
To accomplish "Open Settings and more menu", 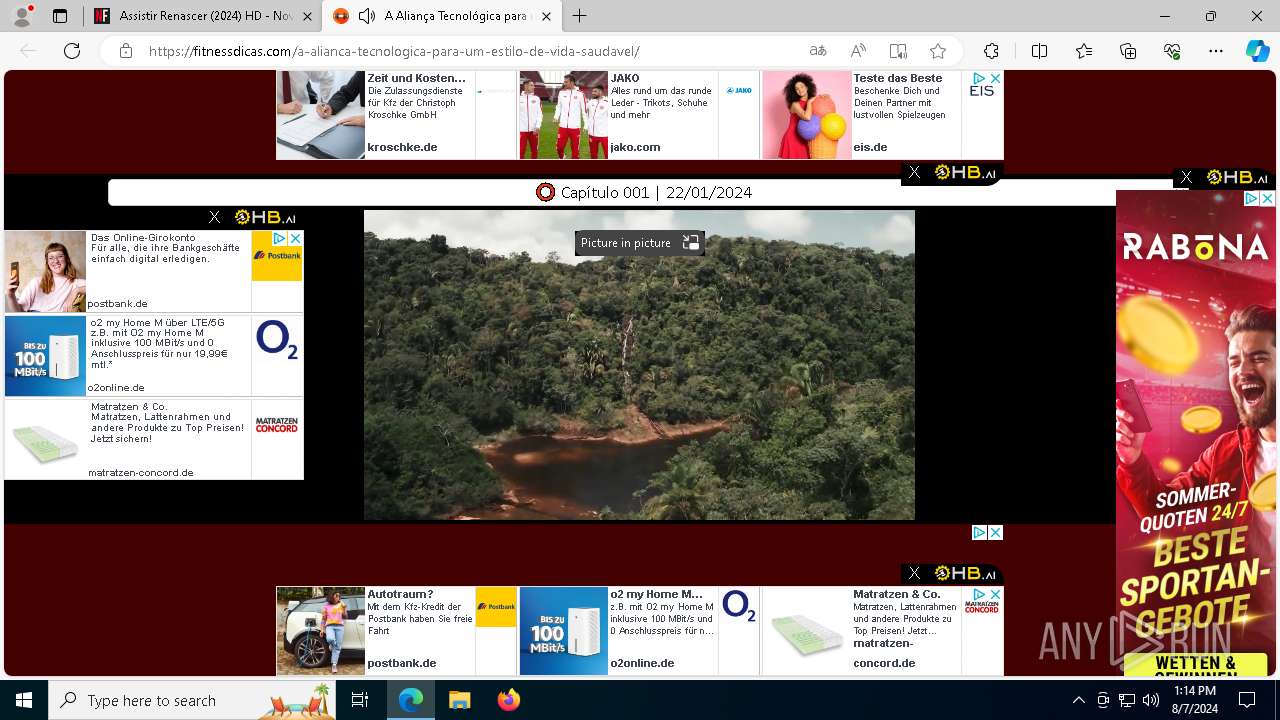I will (1216, 51).
